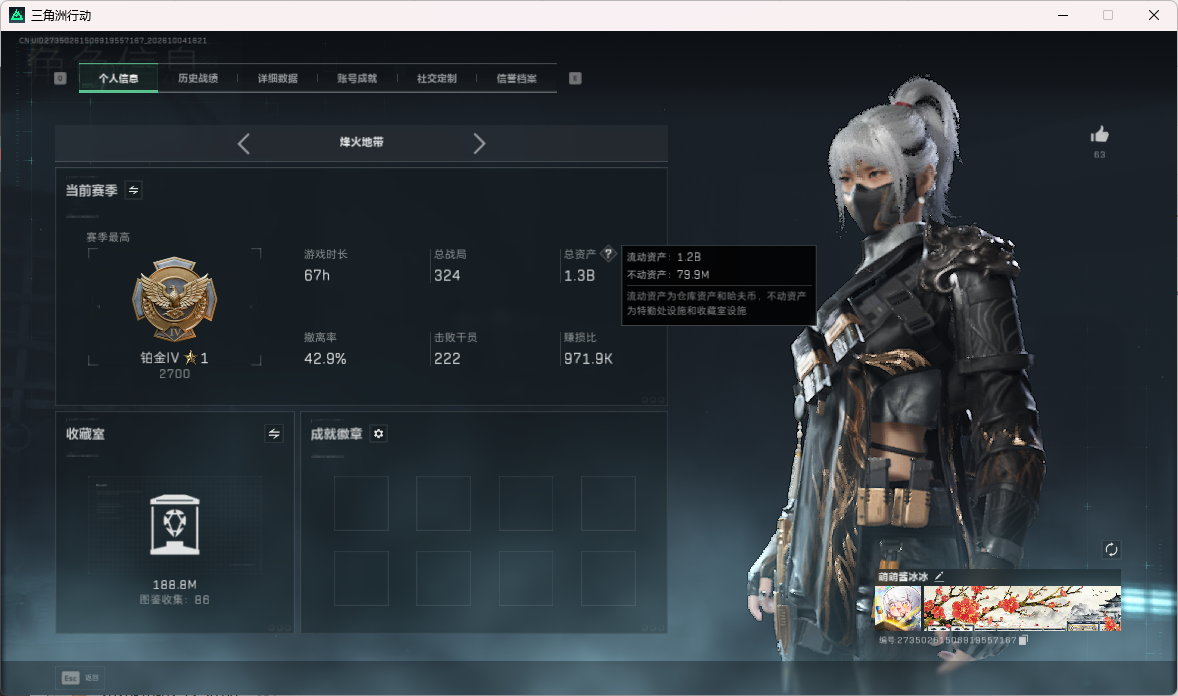1178x696 pixels.
Task: Click the 总资产 value 1.3B
Action: tap(579, 276)
